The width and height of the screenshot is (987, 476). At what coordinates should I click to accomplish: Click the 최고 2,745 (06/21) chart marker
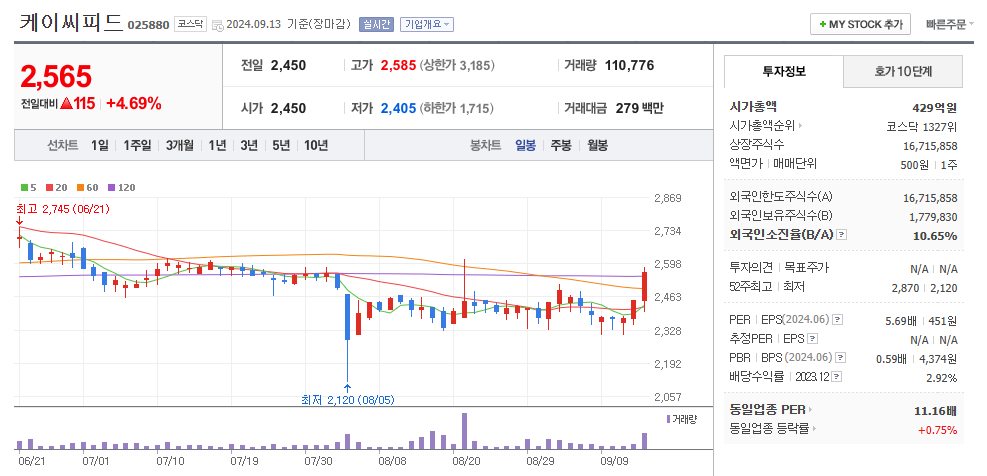pos(63,208)
